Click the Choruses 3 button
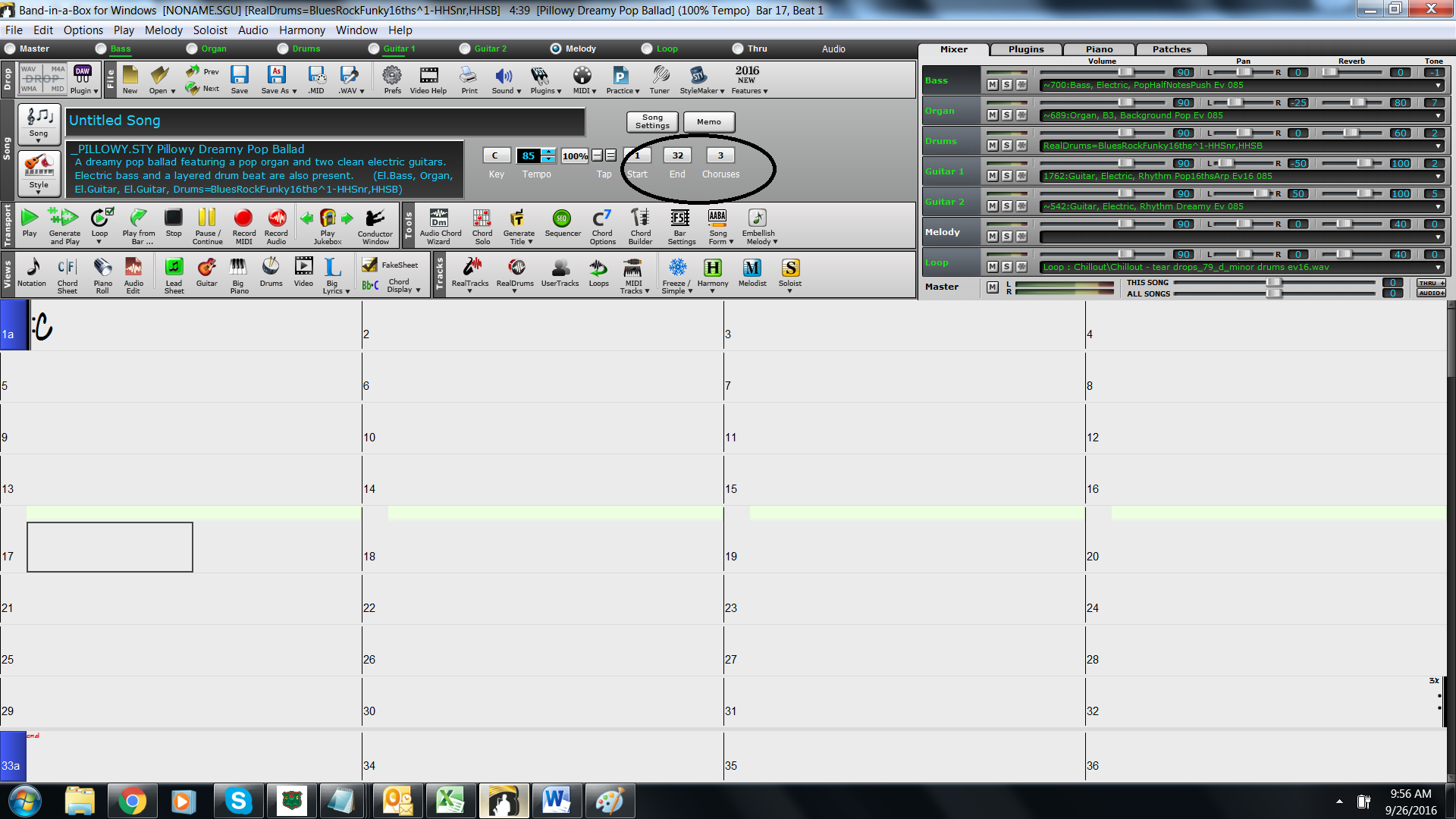 pyautogui.click(x=720, y=155)
